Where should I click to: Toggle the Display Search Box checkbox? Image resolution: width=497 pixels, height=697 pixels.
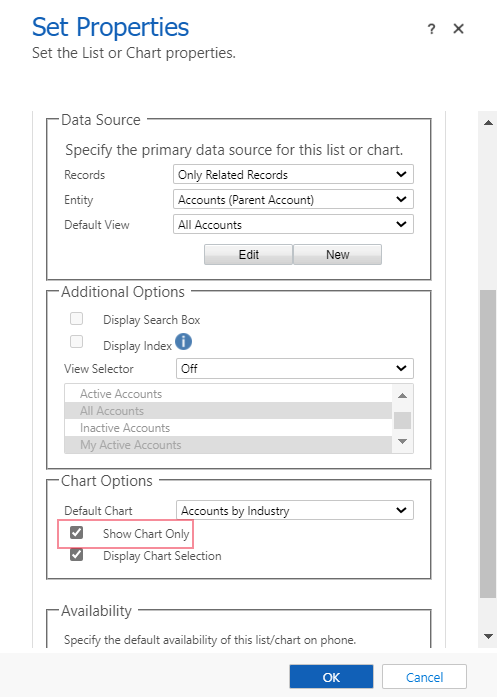[x=76, y=319]
